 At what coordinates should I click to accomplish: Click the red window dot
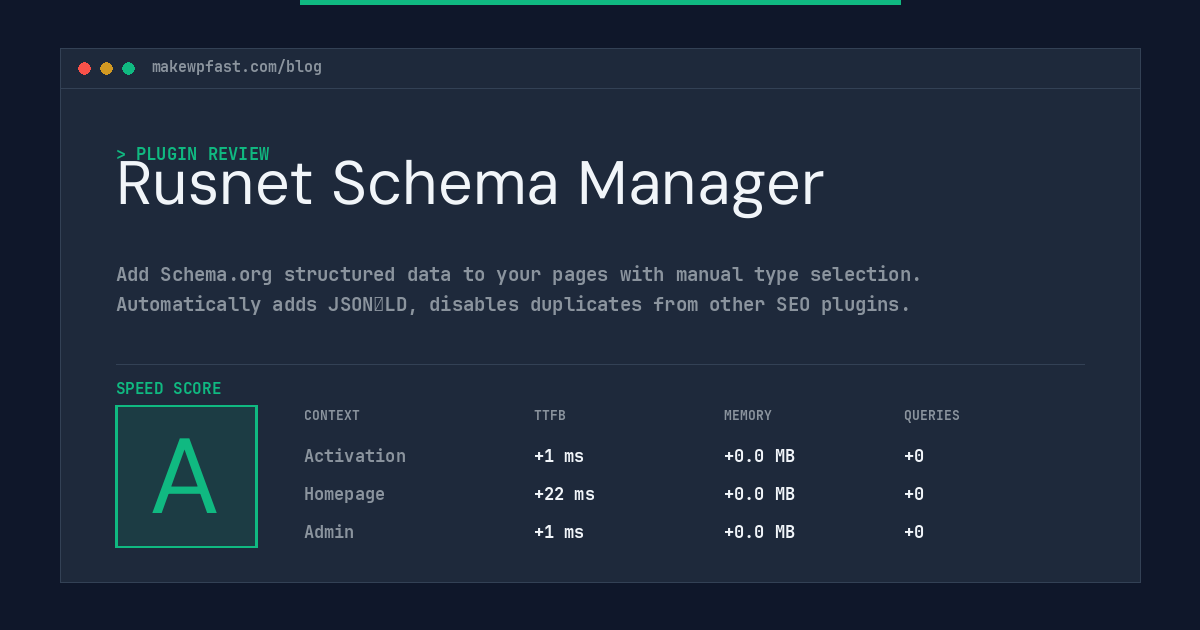(84, 68)
